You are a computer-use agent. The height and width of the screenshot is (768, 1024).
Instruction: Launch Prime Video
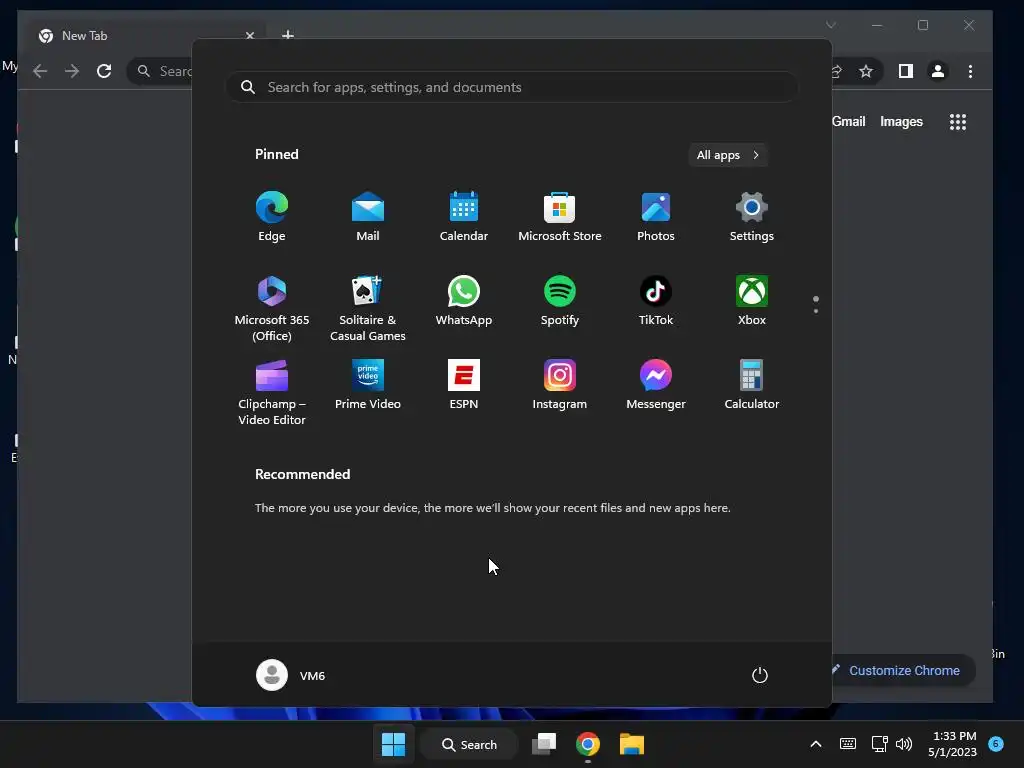(368, 385)
